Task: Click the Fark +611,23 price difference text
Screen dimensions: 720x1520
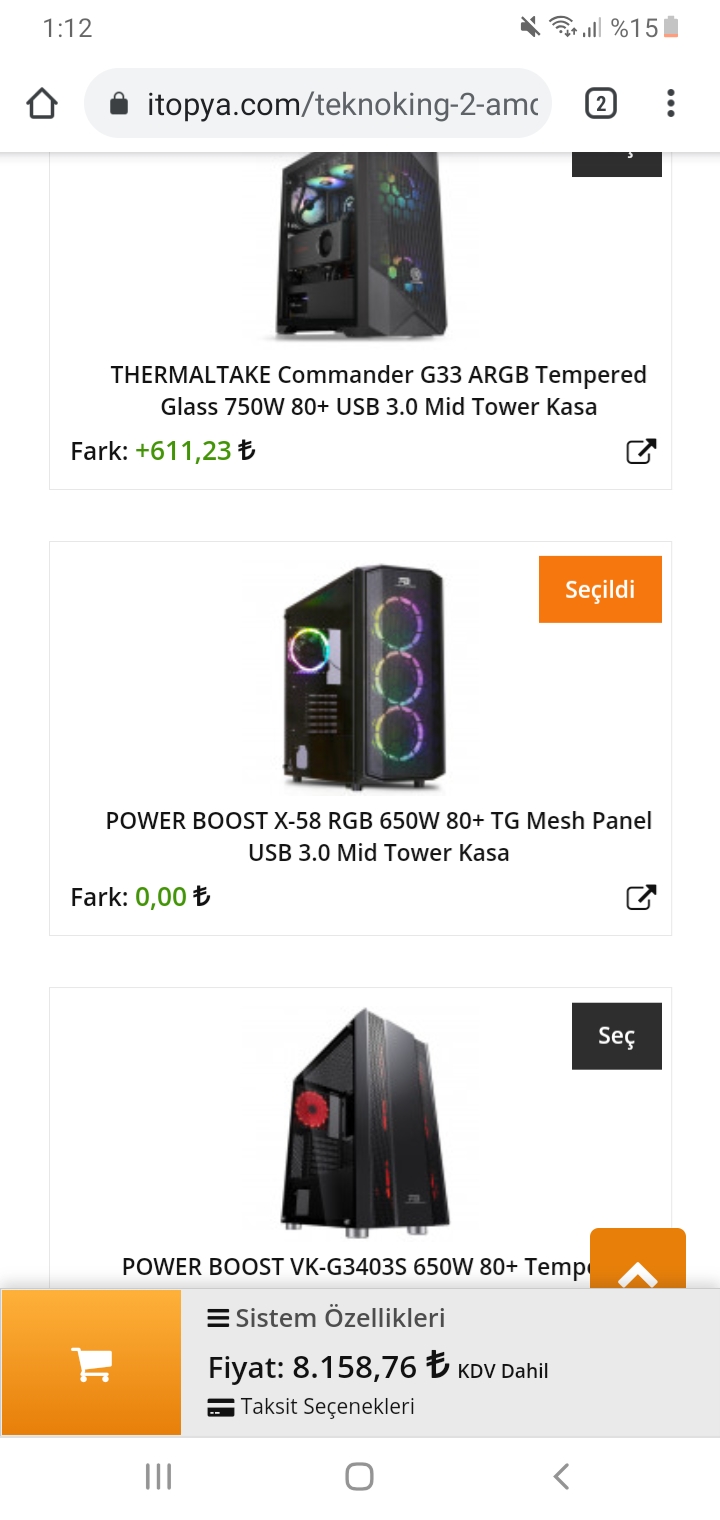Action: point(160,451)
